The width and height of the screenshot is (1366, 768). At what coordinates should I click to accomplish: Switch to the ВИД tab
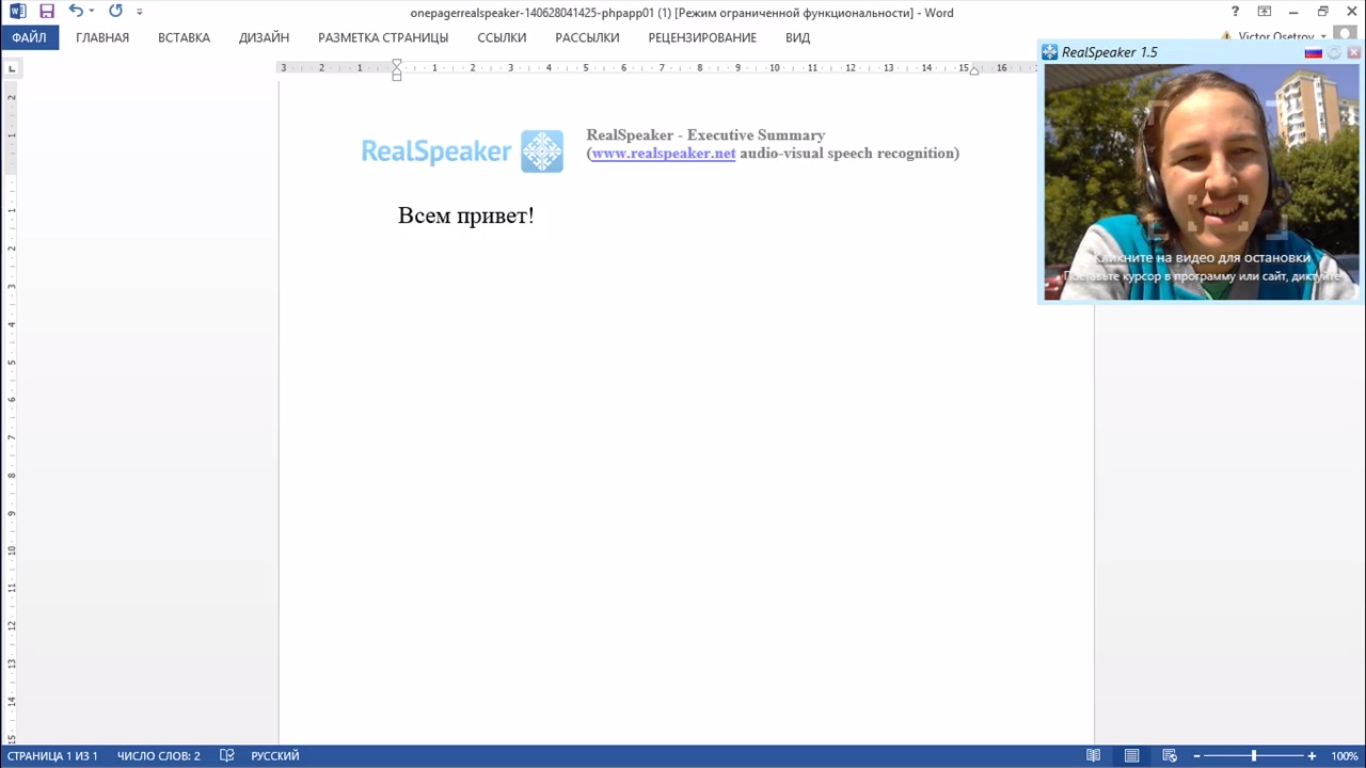(x=798, y=38)
